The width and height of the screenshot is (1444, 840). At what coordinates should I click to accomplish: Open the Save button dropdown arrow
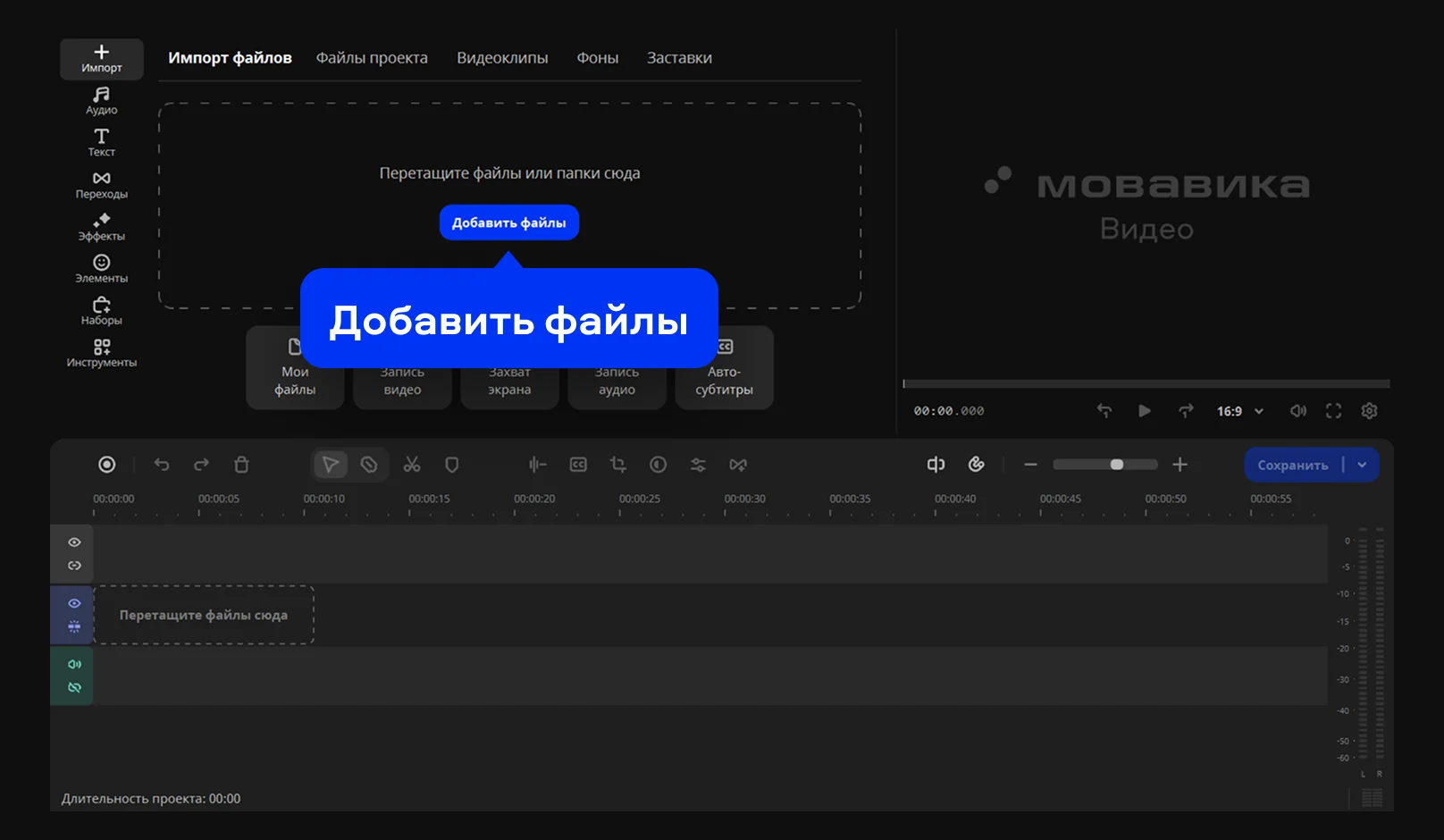click(x=1362, y=465)
